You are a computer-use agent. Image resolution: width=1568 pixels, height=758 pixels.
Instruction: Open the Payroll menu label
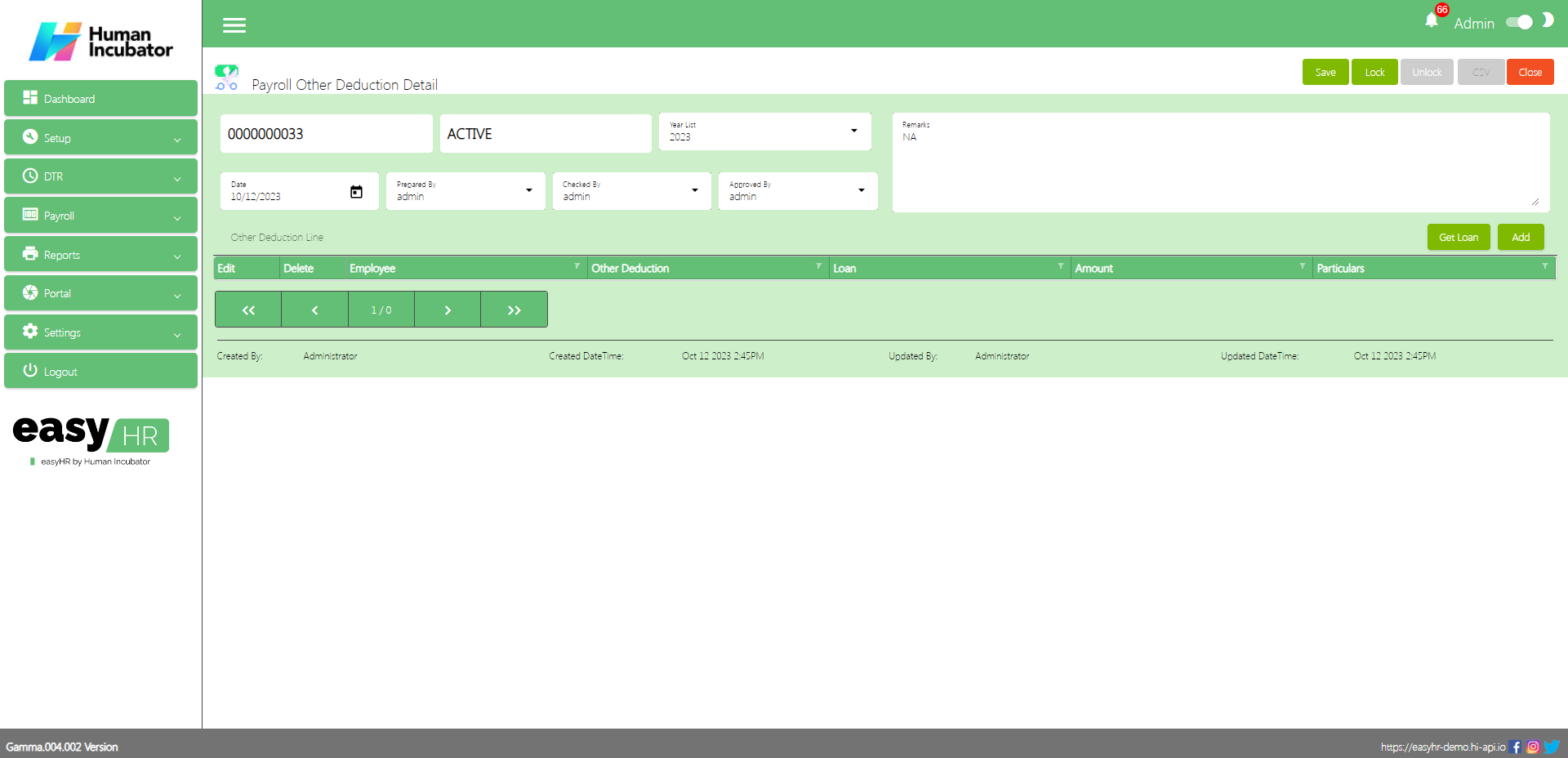(59, 216)
